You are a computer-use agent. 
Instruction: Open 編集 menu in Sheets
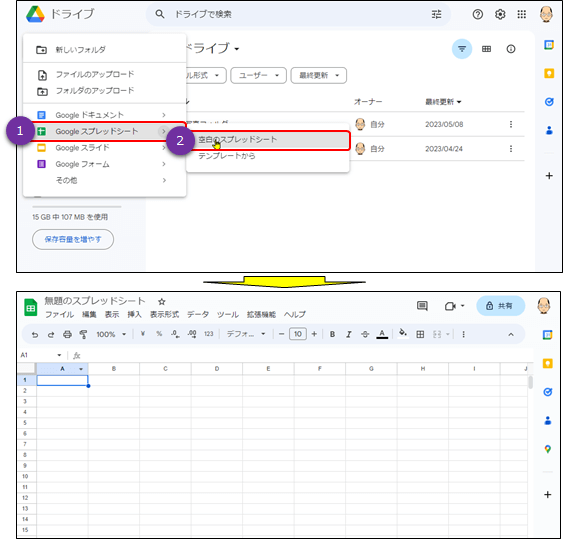pos(89,315)
